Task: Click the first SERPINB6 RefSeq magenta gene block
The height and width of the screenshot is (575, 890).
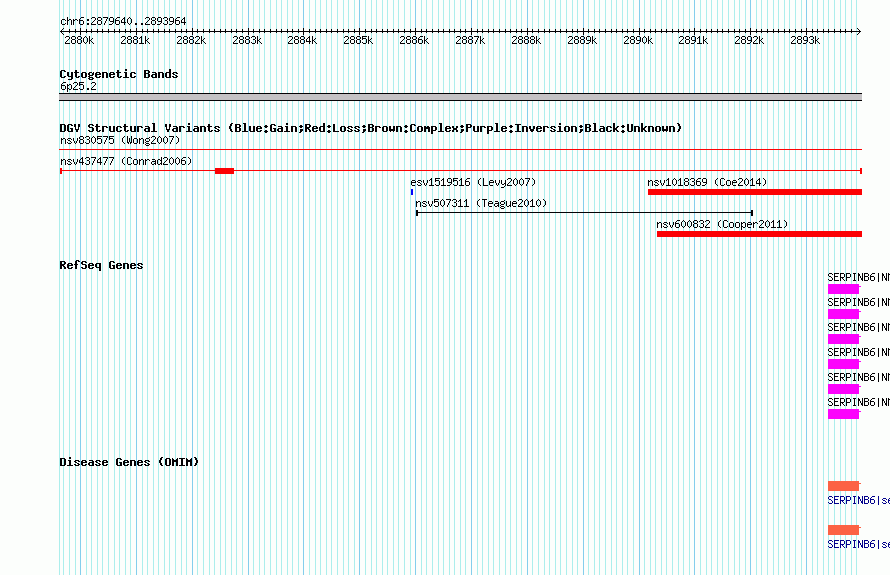Action: point(843,289)
